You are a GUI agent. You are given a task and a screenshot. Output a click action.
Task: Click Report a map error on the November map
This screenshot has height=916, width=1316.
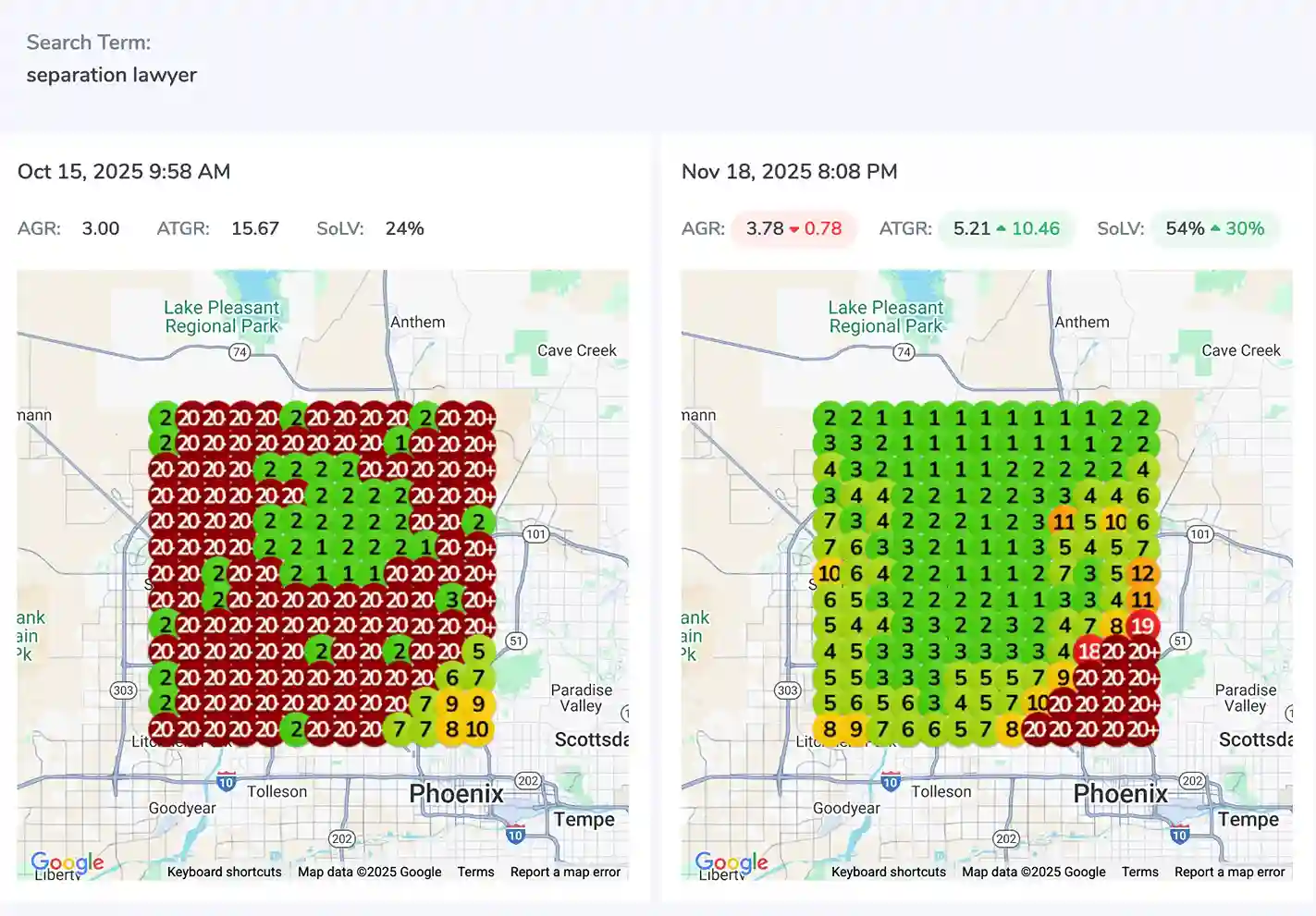1229,872
